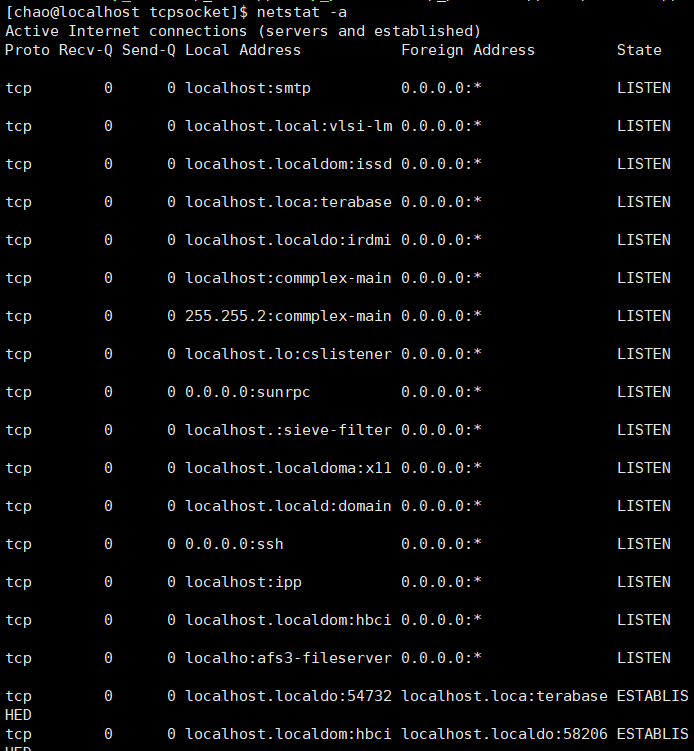Click 'localhost.localdom:hbci' in the LISTEN row
This screenshot has width=694, height=751.
(x=289, y=620)
